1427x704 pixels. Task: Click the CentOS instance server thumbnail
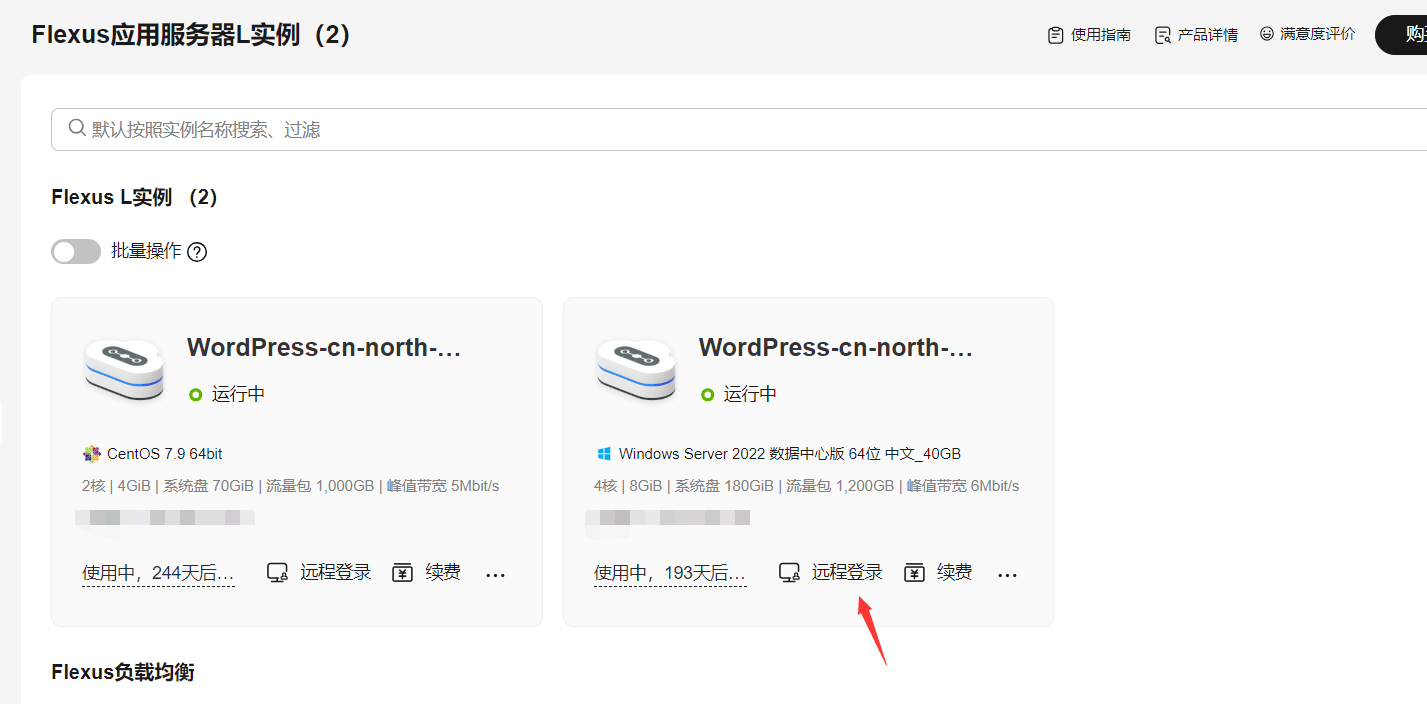pyautogui.click(x=123, y=369)
